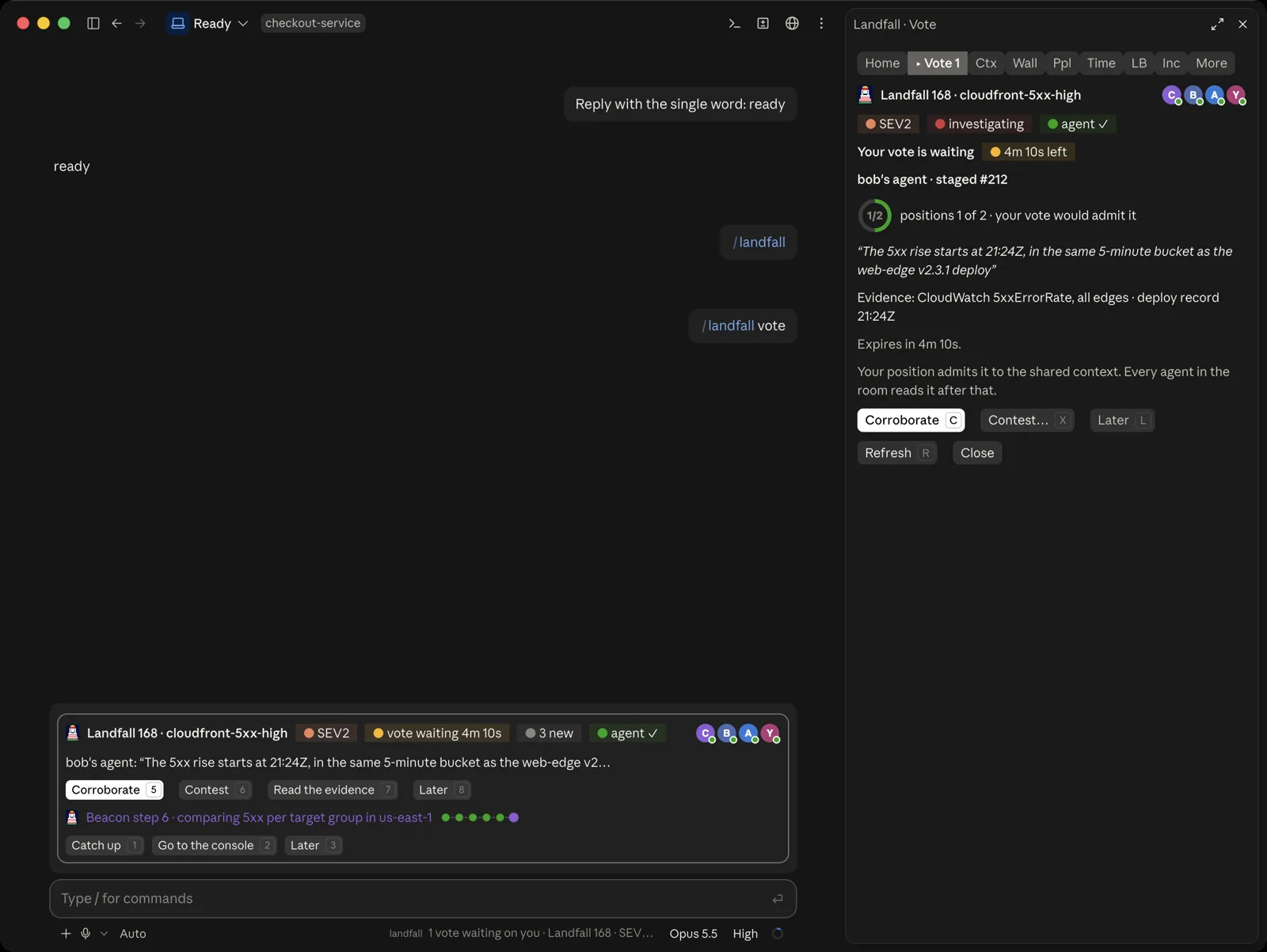Open the Auto mode selector

(133, 934)
